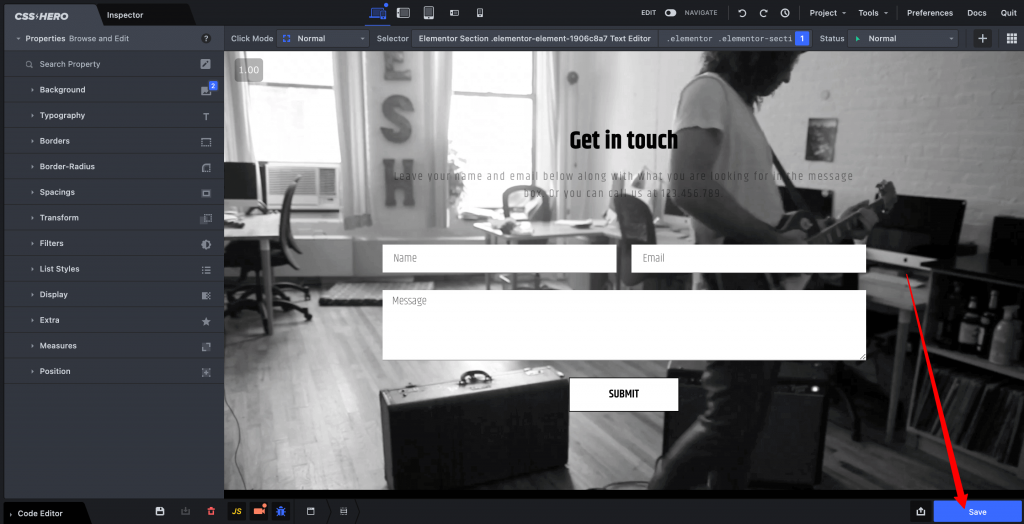Open Docs

(x=976, y=13)
